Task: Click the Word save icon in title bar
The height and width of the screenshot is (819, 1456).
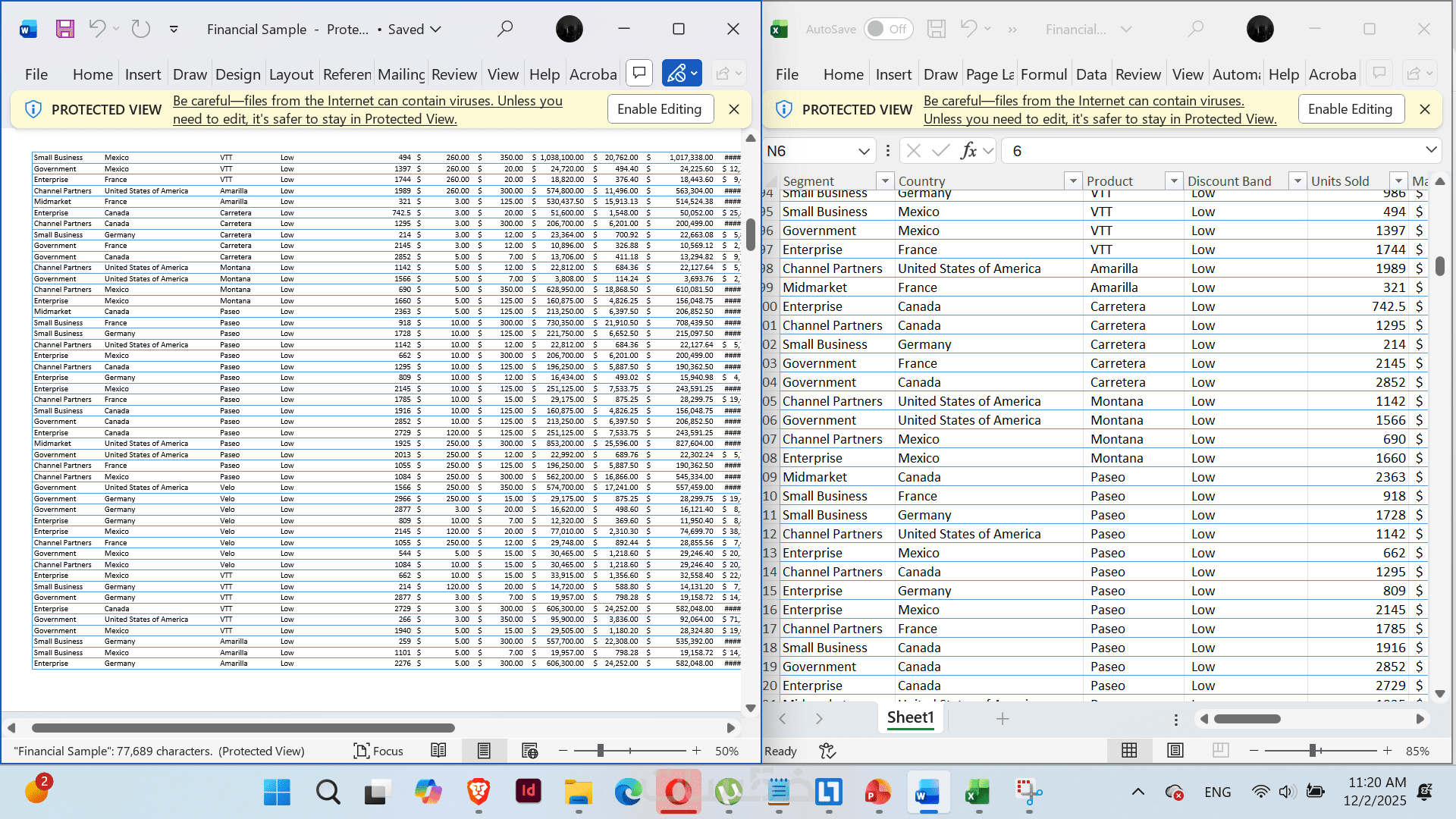Action: [65, 29]
